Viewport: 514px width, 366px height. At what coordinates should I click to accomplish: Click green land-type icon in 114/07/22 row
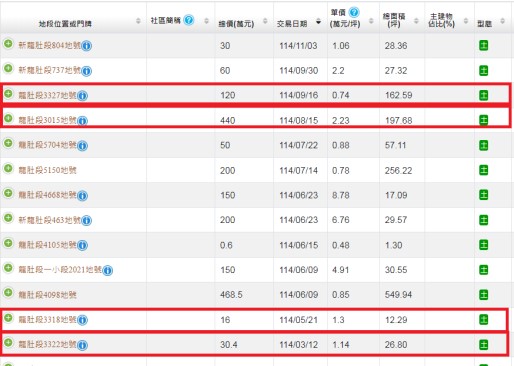pos(483,145)
